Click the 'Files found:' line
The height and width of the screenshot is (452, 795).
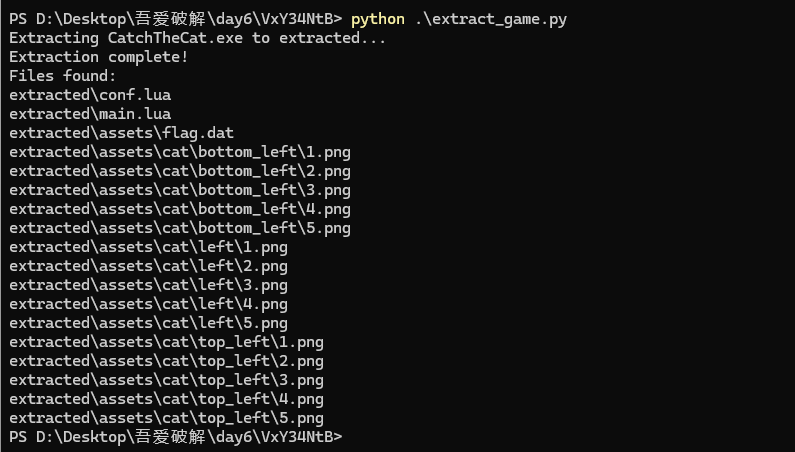click(x=63, y=76)
